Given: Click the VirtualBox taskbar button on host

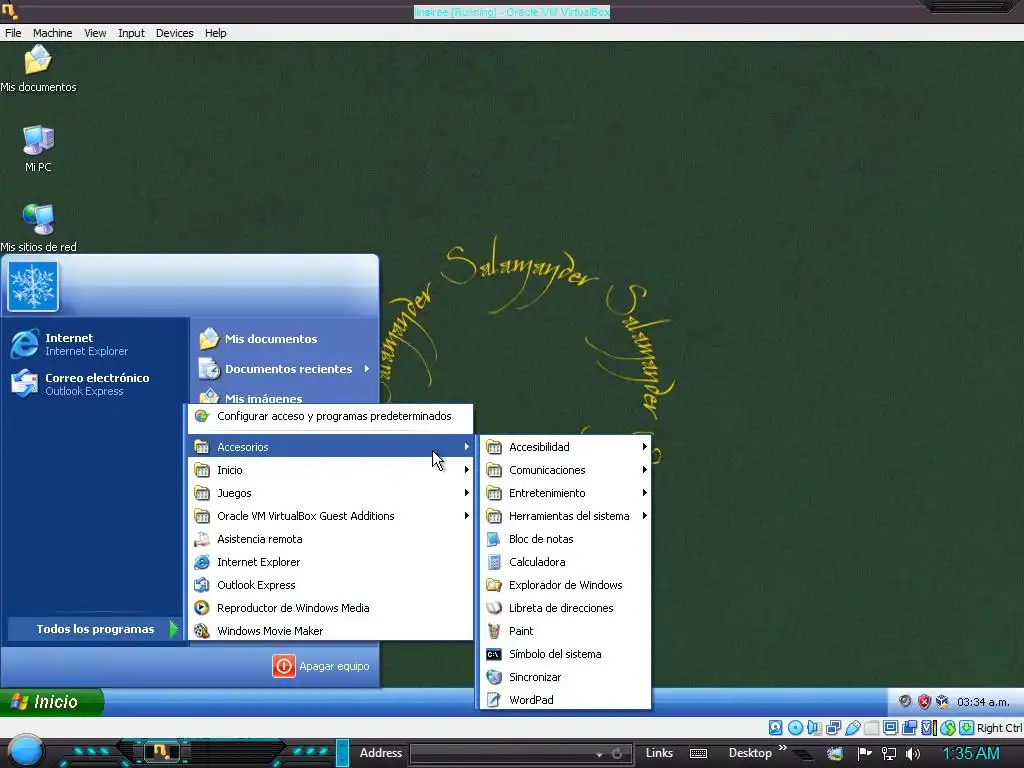Looking at the screenshot, I should [161, 752].
